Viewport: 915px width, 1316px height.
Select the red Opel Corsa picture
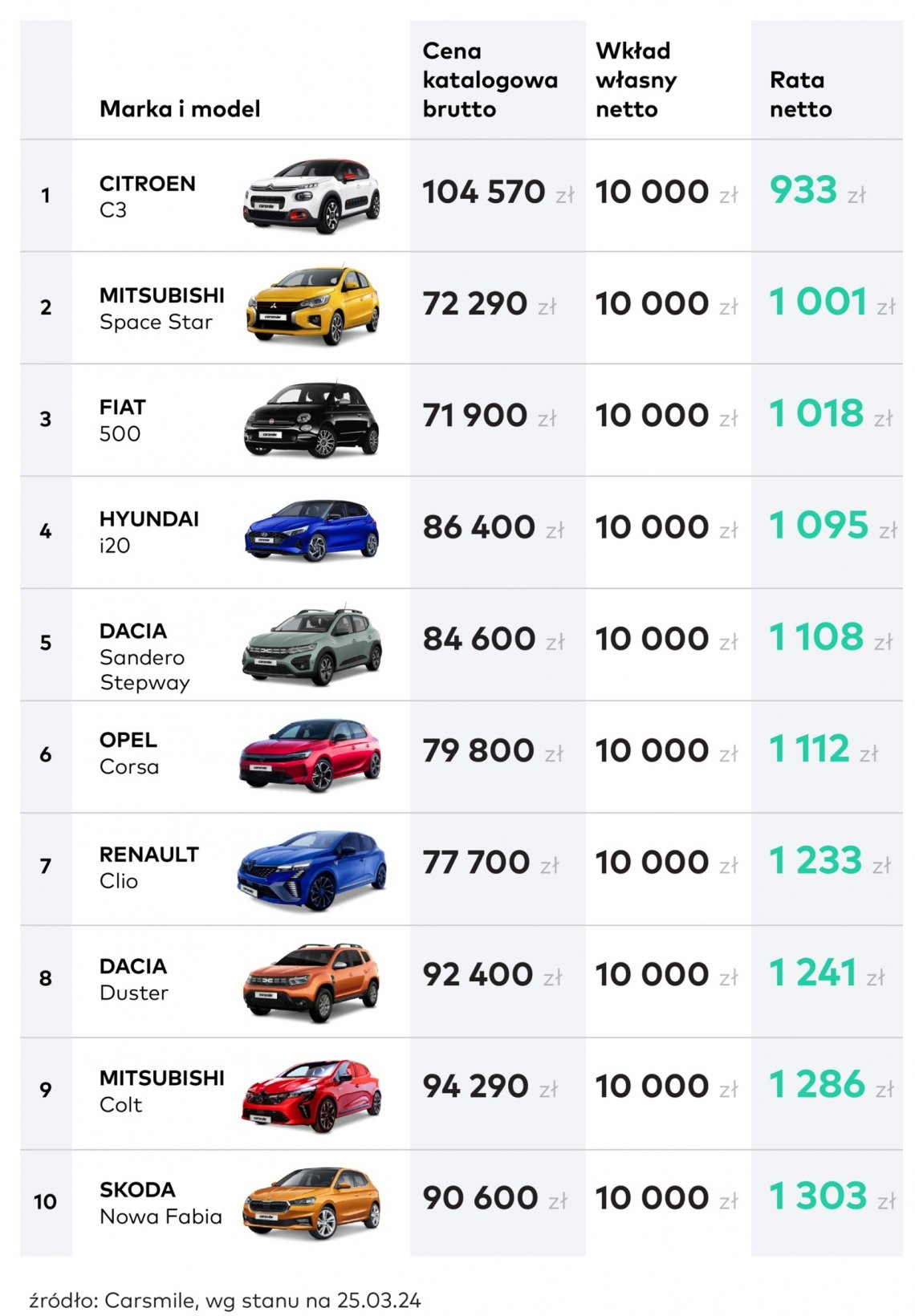click(x=310, y=755)
